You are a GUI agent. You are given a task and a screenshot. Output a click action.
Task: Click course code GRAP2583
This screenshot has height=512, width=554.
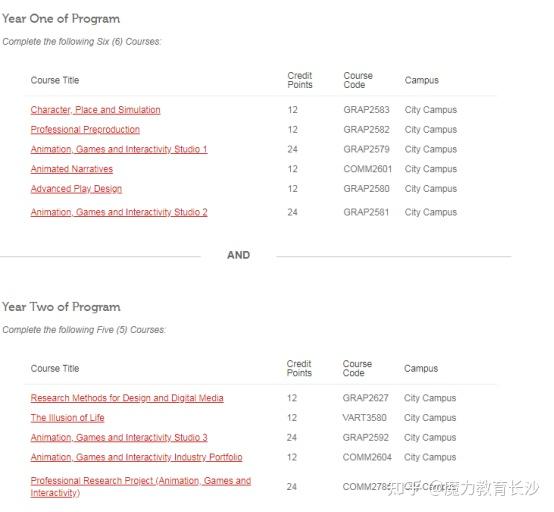point(366,110)
